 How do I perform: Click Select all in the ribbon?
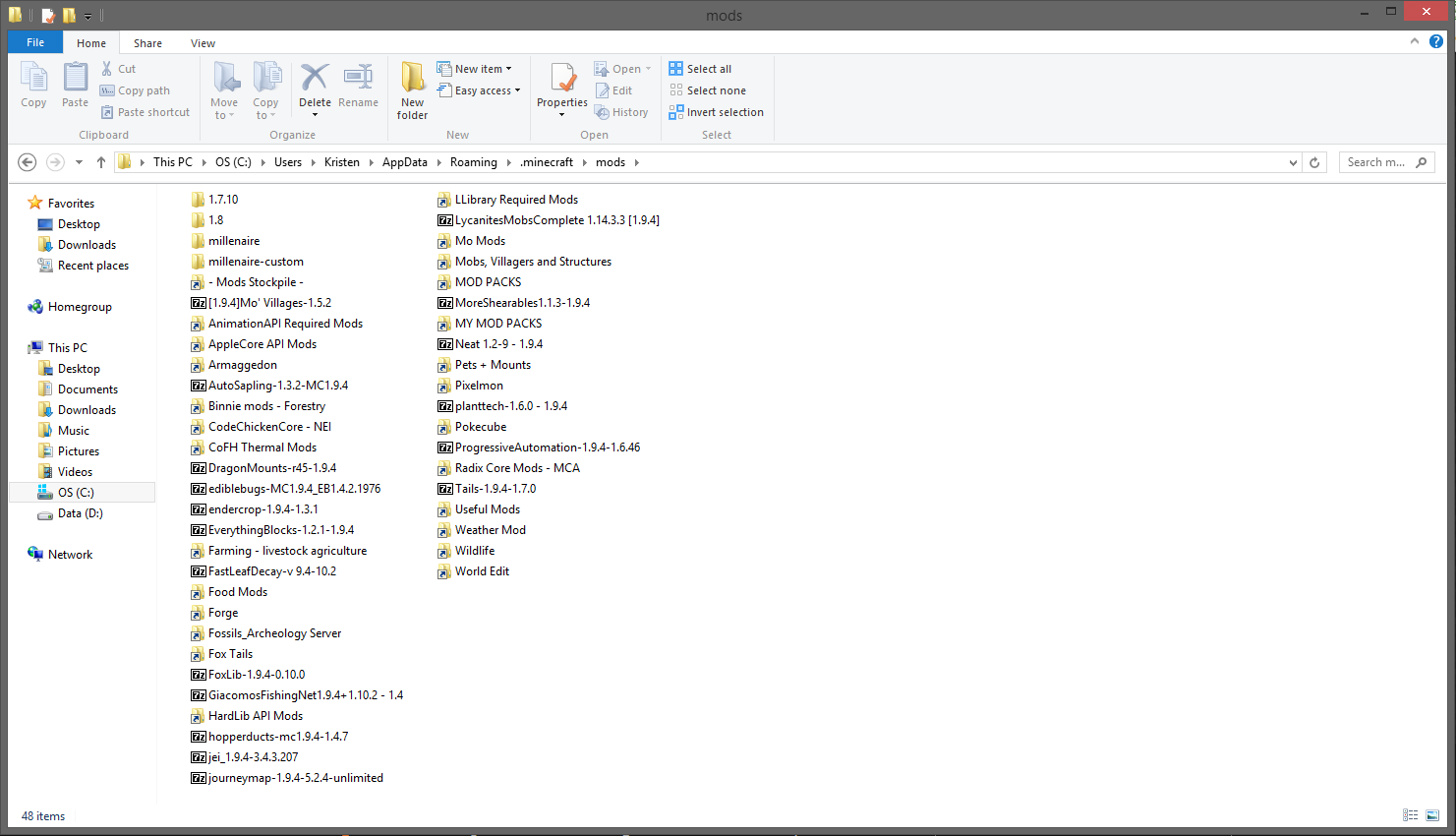700,69
